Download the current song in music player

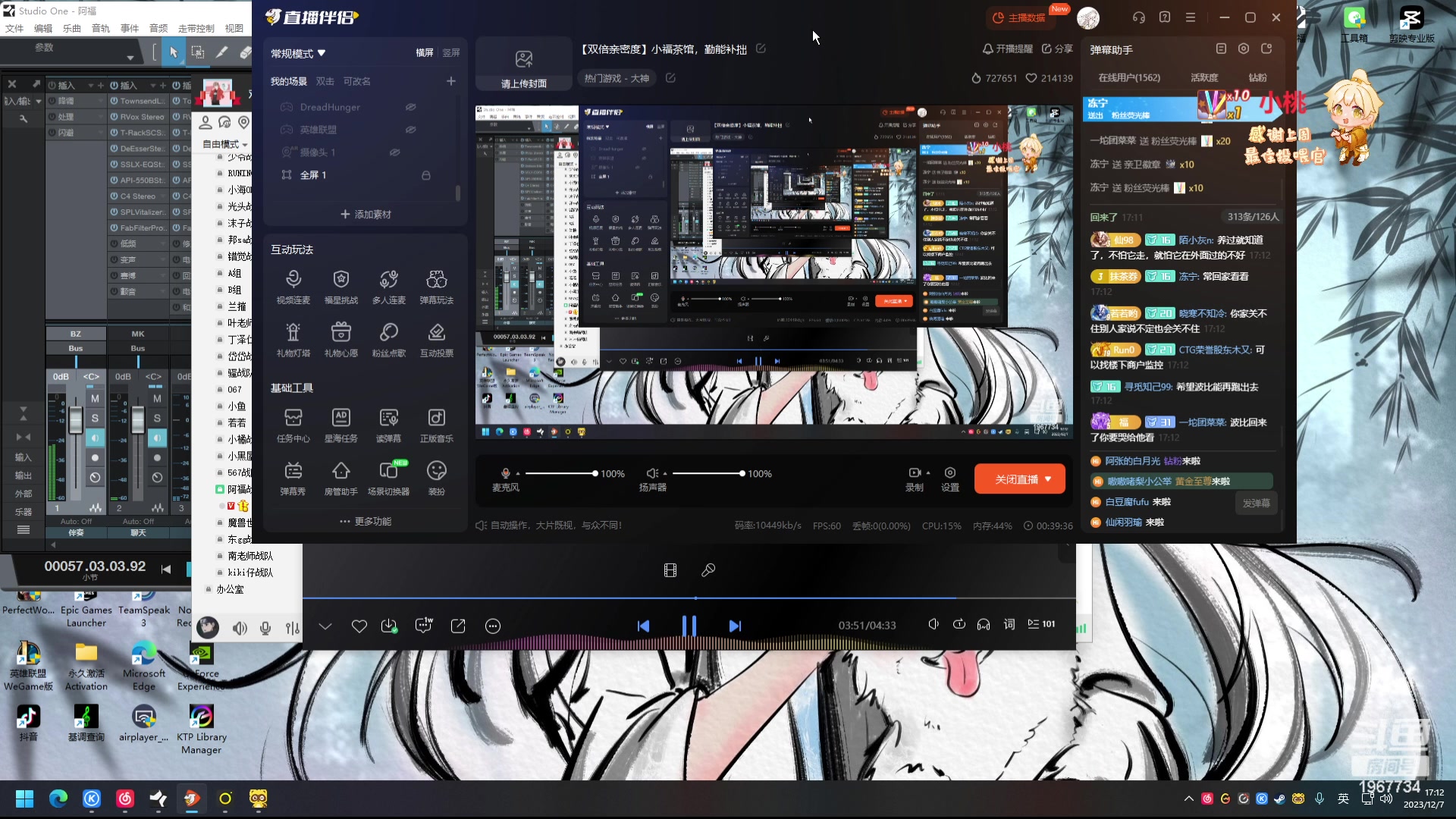(389, 626)
